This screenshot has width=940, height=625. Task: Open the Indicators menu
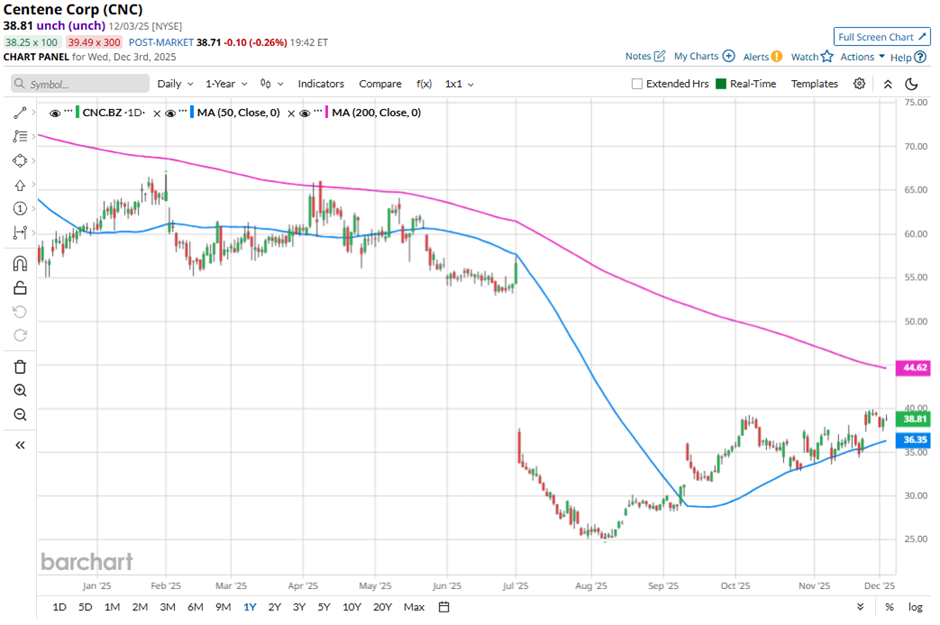(320, 84)
